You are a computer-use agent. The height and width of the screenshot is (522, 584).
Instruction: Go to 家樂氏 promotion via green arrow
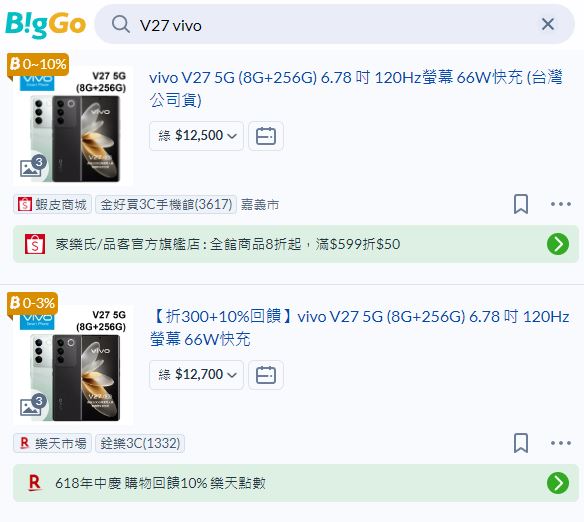click(x=558, y=244)
